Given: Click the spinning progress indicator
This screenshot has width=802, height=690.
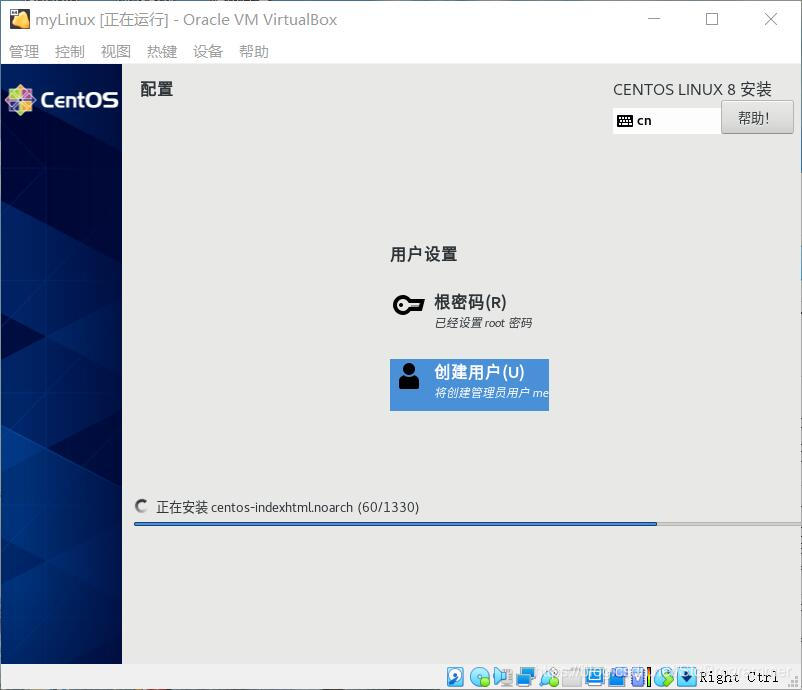Looking at the screenshot, I should 142,506.
